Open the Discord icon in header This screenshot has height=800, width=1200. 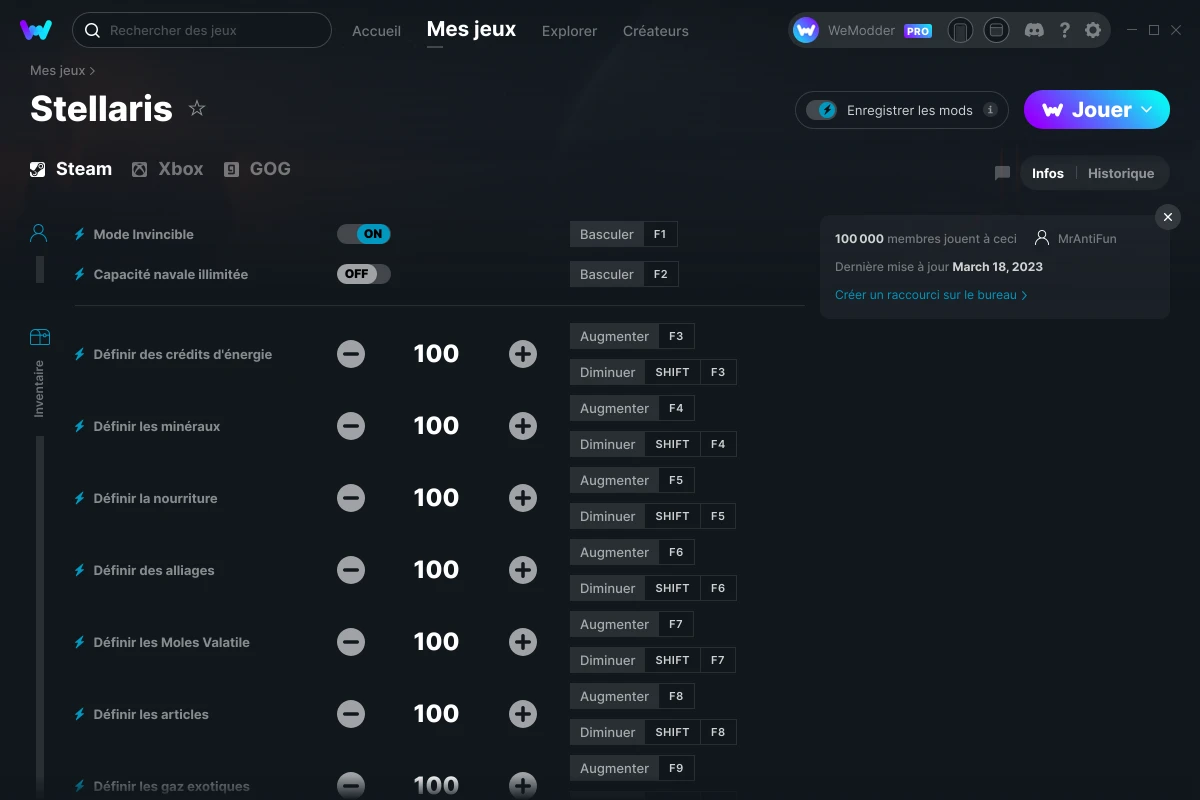click(1035, 30)
